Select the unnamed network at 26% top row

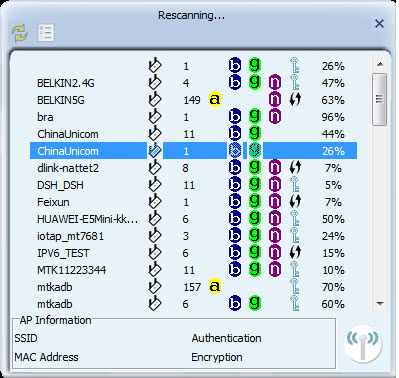[193, 66]
